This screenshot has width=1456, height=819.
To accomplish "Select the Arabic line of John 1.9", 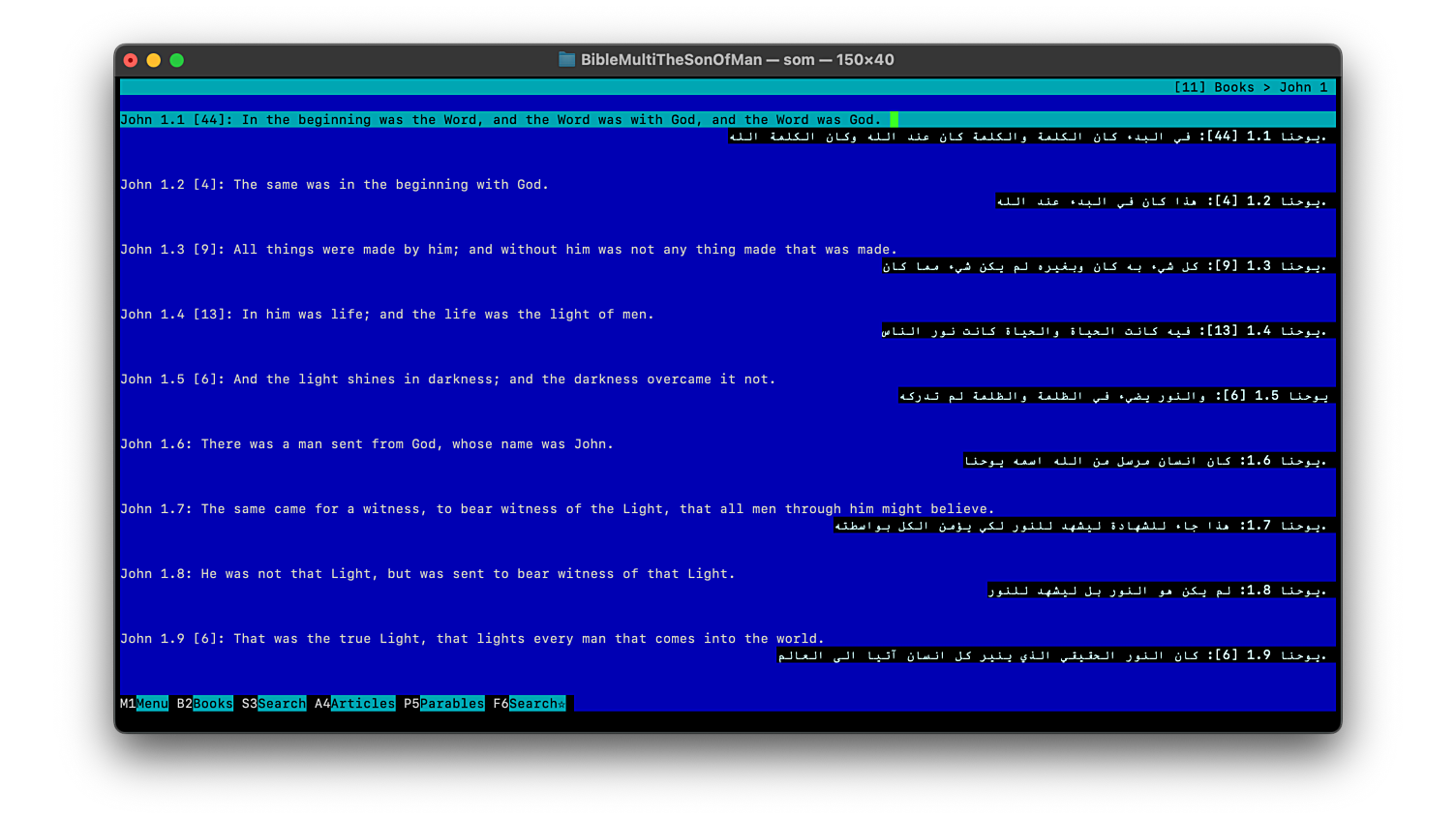I will point(1052,655).
